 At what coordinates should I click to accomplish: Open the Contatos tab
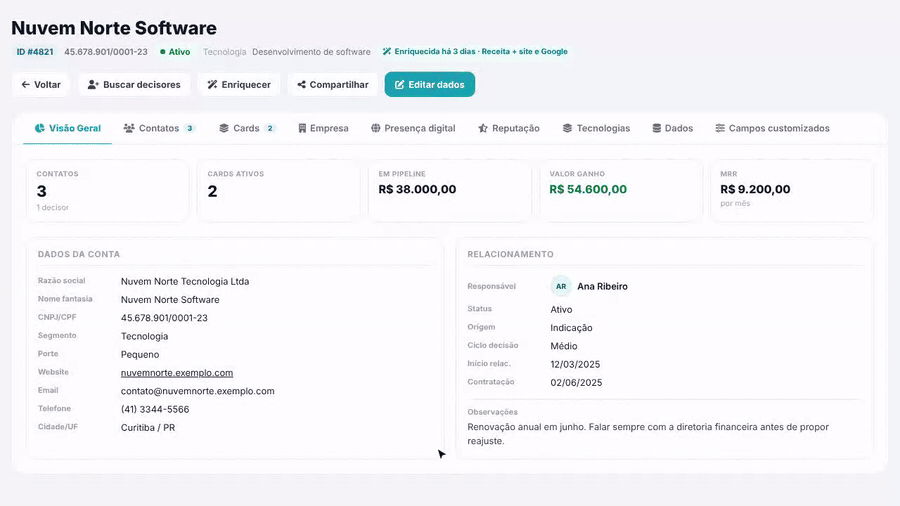159,128
